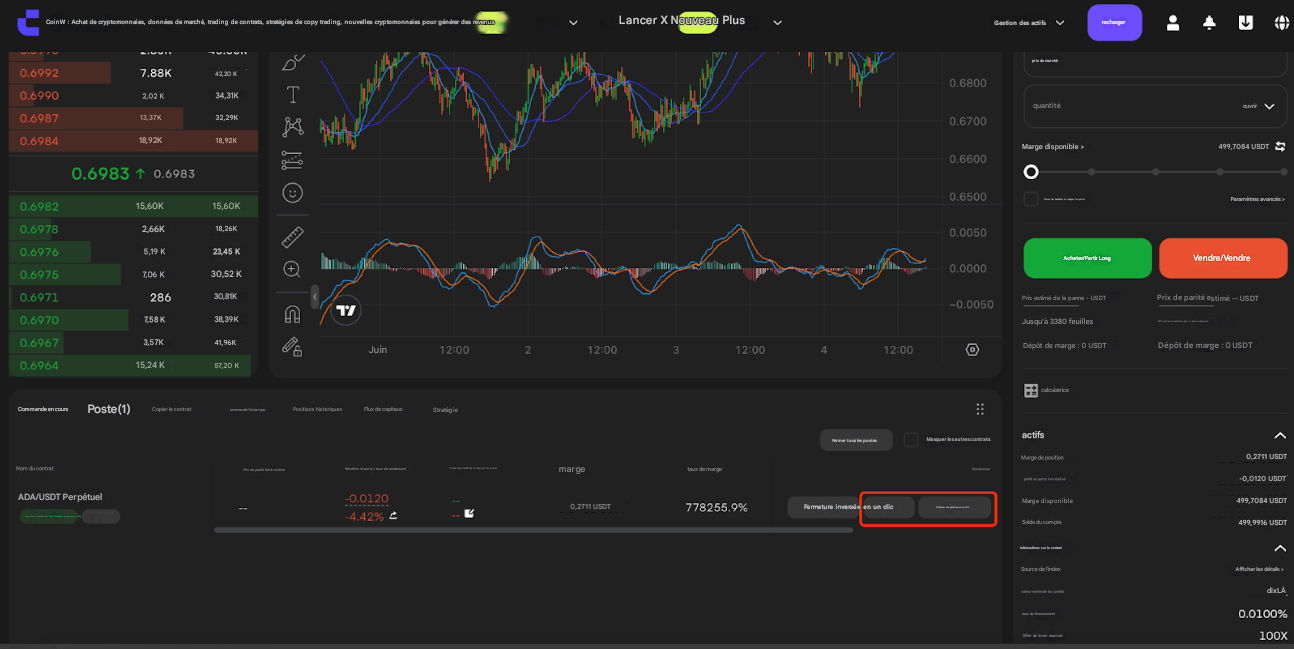Click the lock drawings pencil icon
This screenshot has width=1294, height=649.
tap(292, 346)
